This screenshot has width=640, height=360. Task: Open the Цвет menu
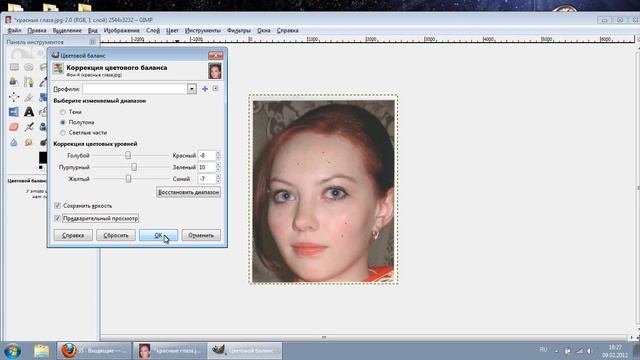tap(172, 31)
